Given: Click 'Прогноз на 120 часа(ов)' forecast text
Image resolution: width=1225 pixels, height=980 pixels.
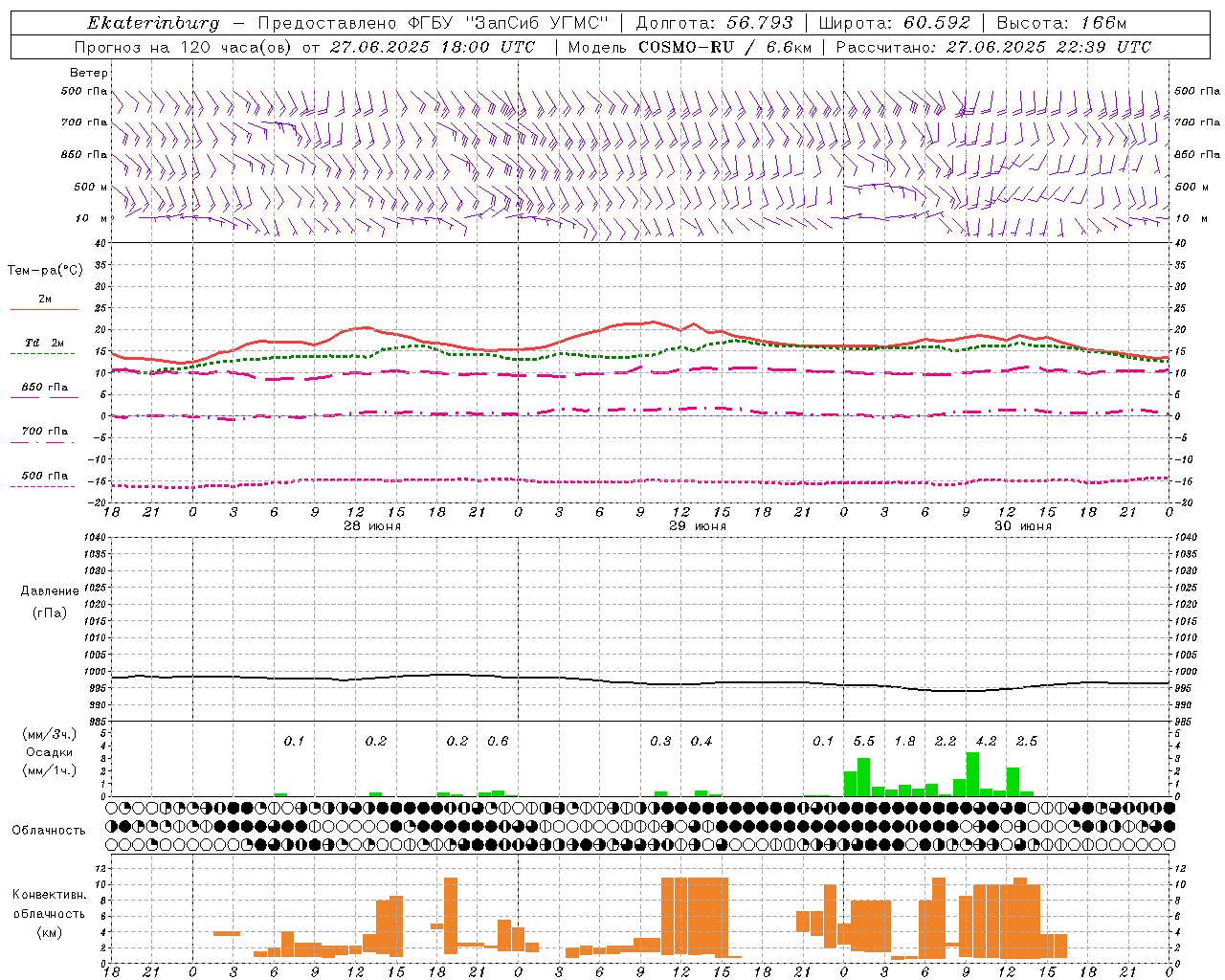Looking at the screenshot, I should pyautogui.click(x=185, y=47).
